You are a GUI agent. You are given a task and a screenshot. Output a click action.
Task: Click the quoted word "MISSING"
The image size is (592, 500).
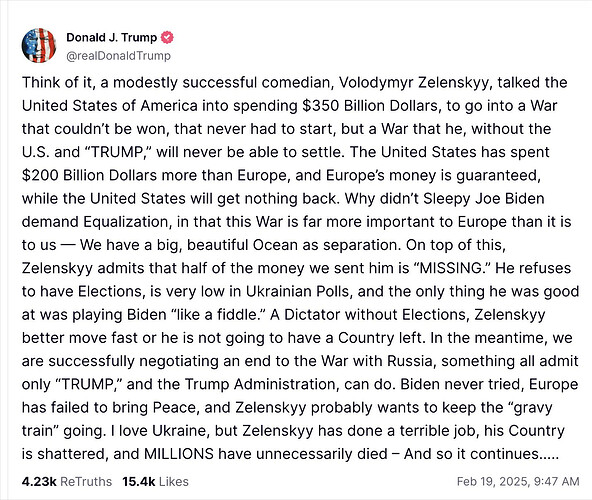[x=449, y=268]
